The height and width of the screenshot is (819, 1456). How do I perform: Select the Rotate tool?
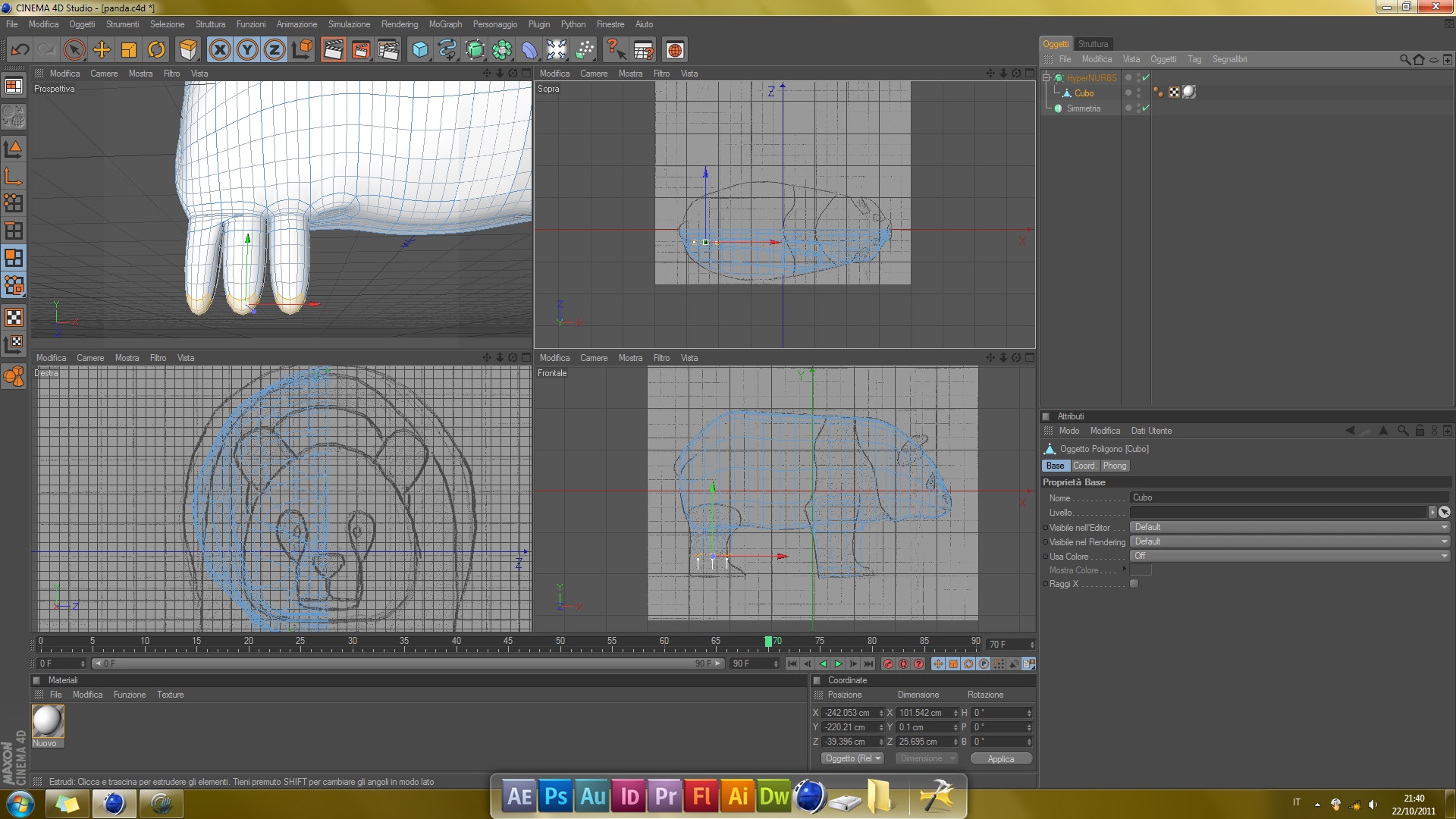tap(156, 50)
